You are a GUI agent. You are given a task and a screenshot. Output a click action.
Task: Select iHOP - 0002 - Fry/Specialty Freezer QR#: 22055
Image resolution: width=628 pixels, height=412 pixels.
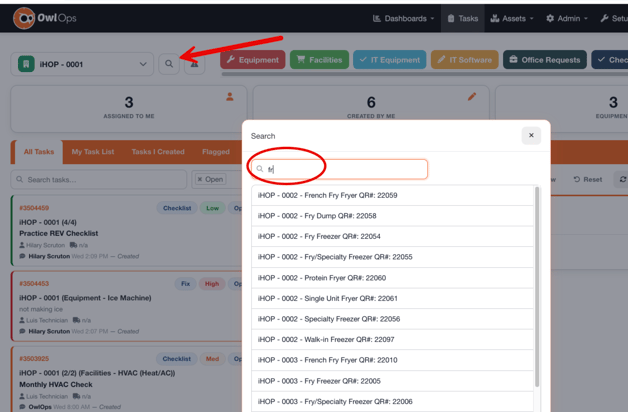click(392, 257)
